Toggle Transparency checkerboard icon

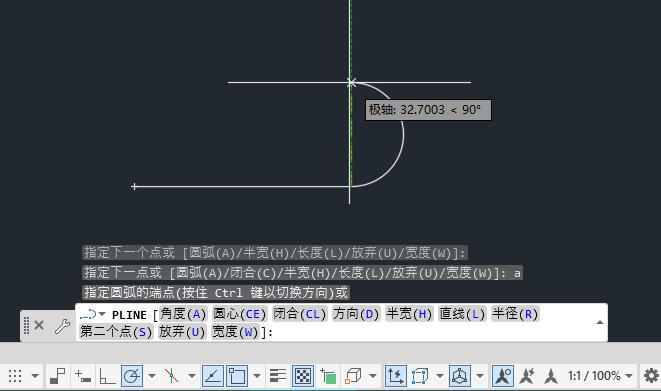[x=303, y=376]
